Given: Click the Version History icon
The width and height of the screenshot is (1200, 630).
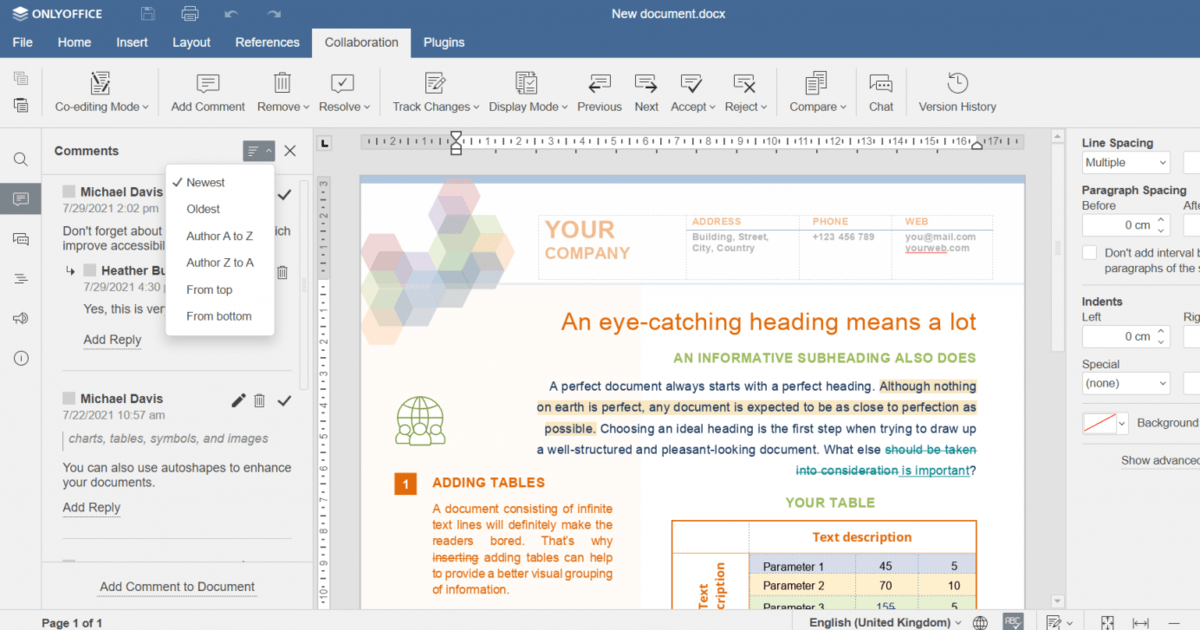Looking at the screenshot, I should 956,90.
